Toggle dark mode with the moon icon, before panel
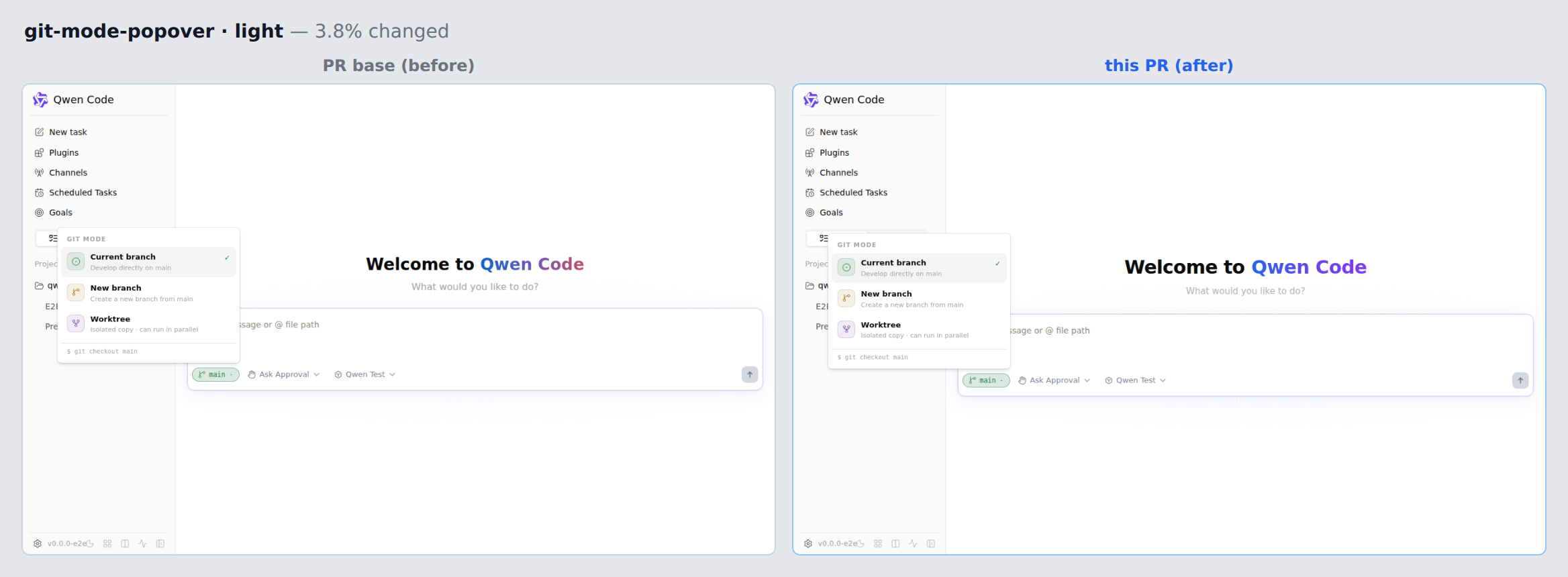 click(90, 543)
